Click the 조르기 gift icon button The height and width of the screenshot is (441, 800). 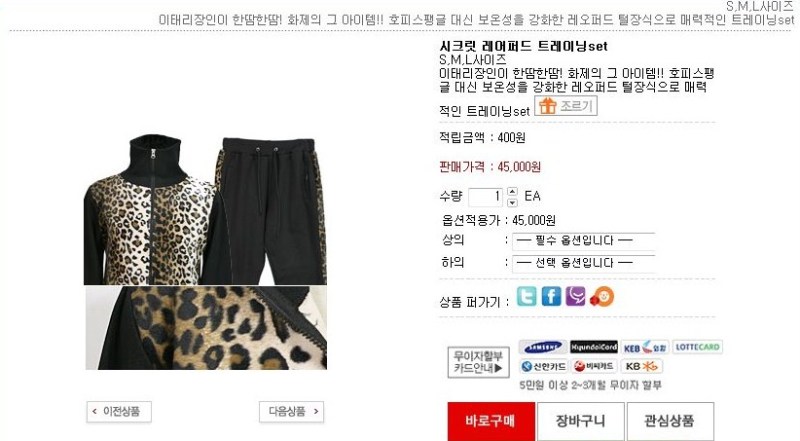(566, 106)
